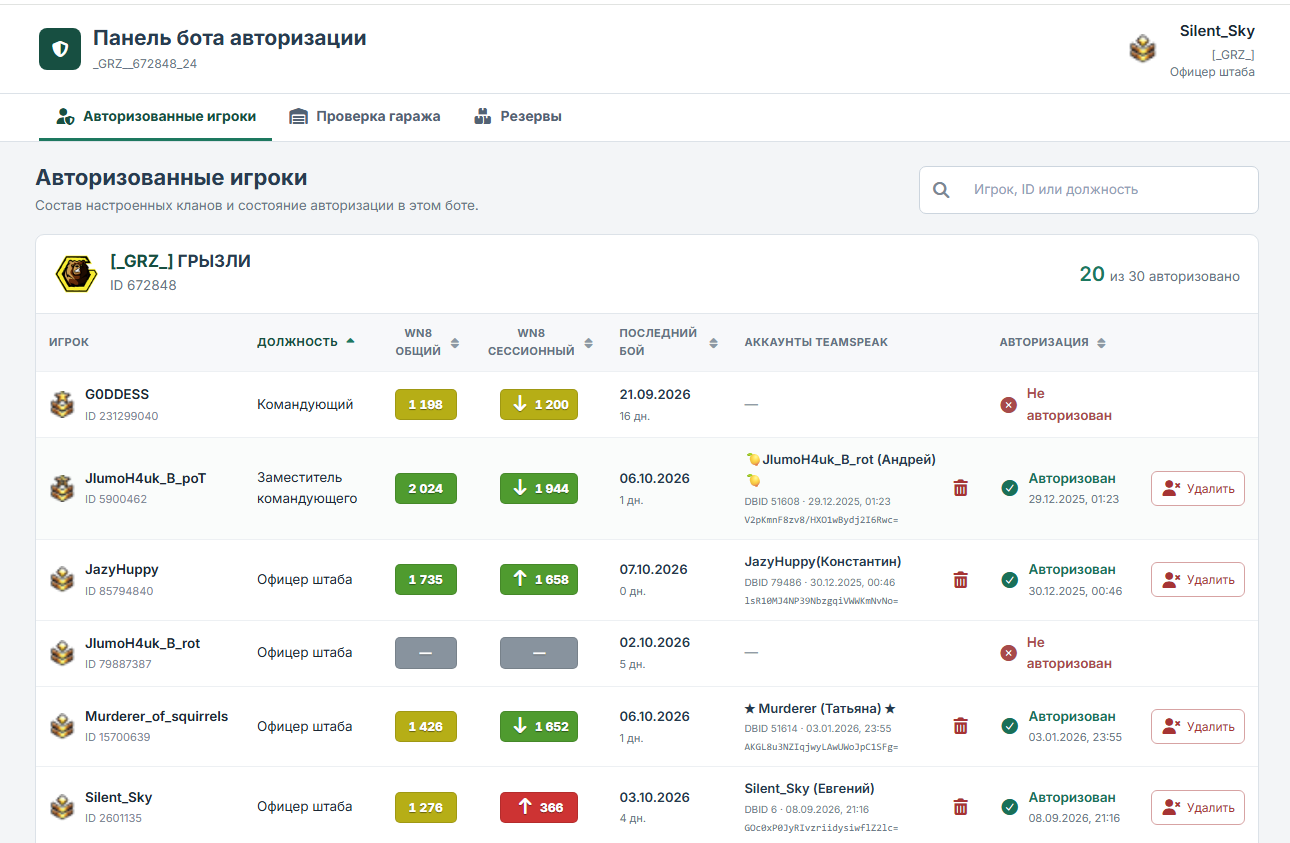Click the 2 024 WN8 badge

(426, 489)
